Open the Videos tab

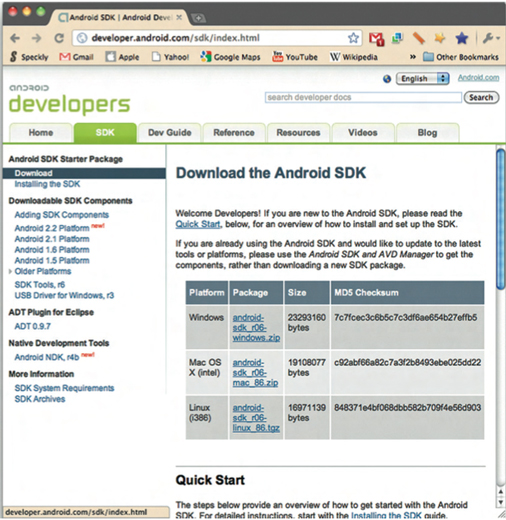pos(363,133)
